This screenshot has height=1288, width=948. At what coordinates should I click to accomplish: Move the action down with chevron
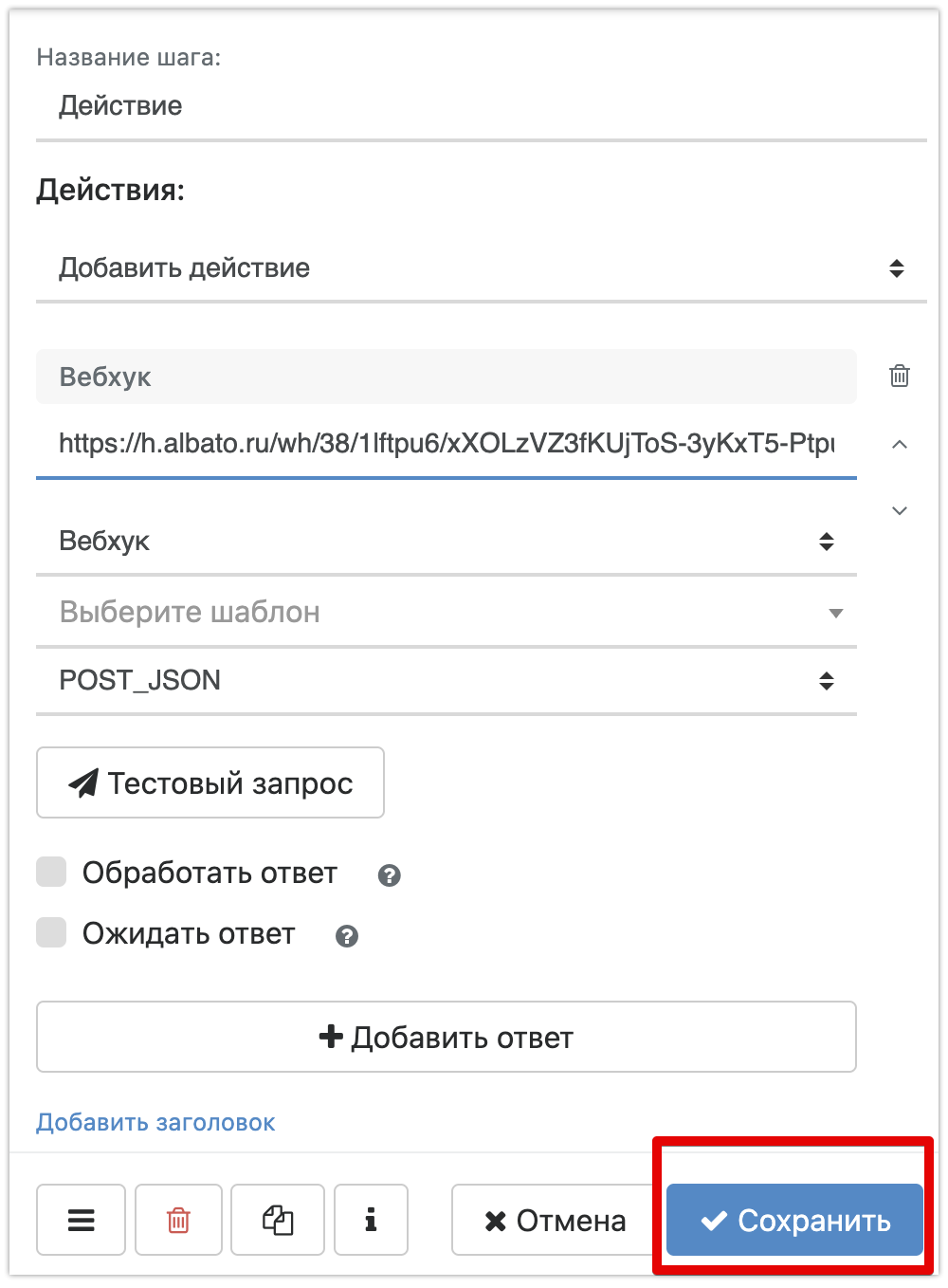point(900,511)
